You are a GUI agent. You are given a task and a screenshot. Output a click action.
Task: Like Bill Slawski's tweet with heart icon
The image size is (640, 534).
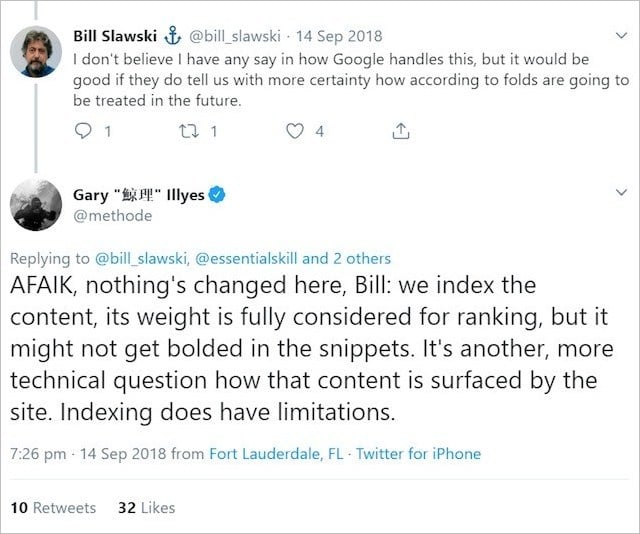[294, 131]
